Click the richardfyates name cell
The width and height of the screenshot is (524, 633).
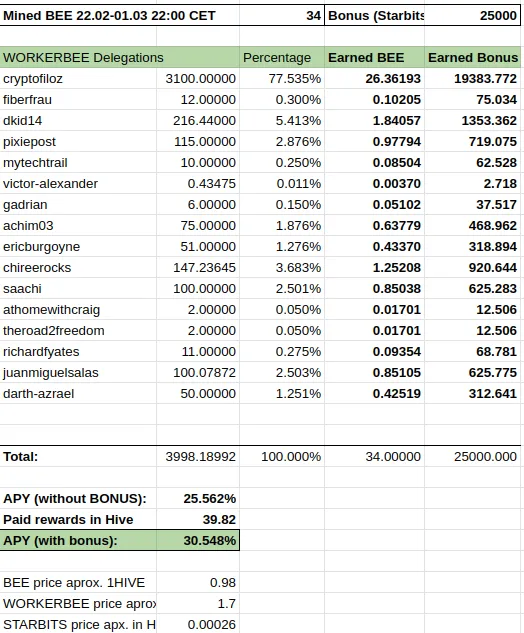(x=78, y=351)
